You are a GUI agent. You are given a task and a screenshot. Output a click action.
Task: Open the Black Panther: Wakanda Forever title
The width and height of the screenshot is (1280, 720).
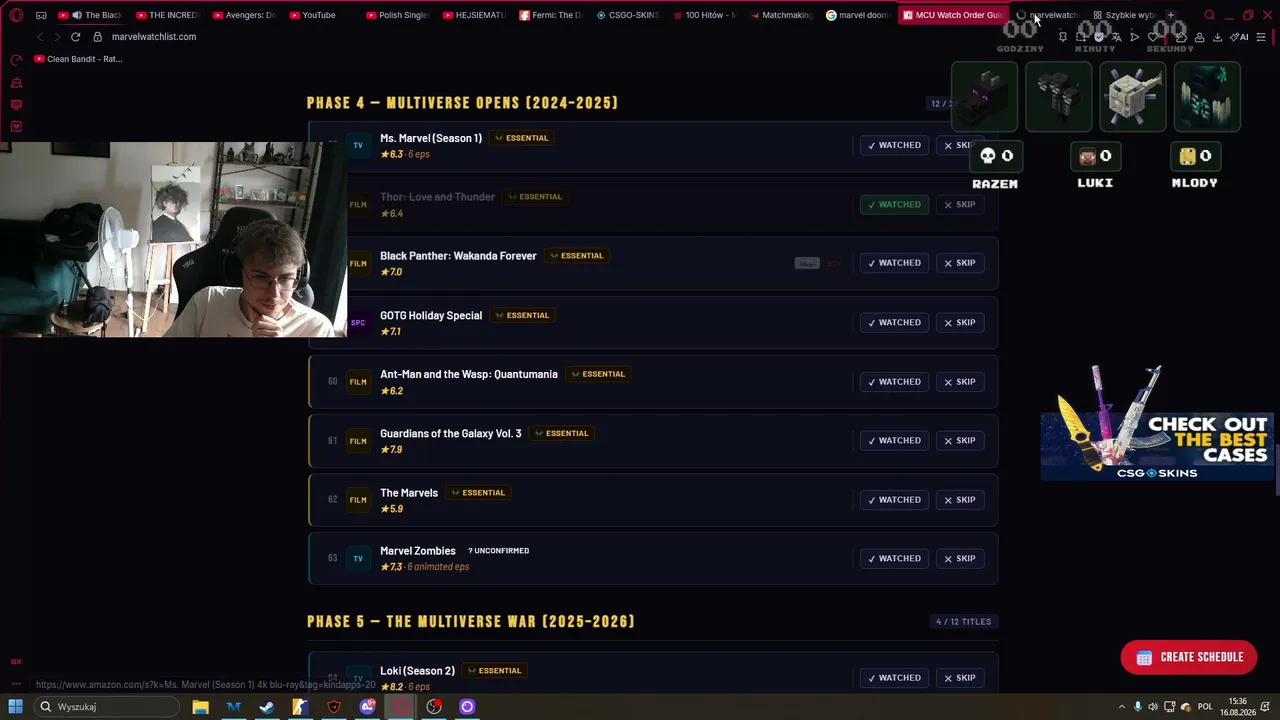click(458, 256)
